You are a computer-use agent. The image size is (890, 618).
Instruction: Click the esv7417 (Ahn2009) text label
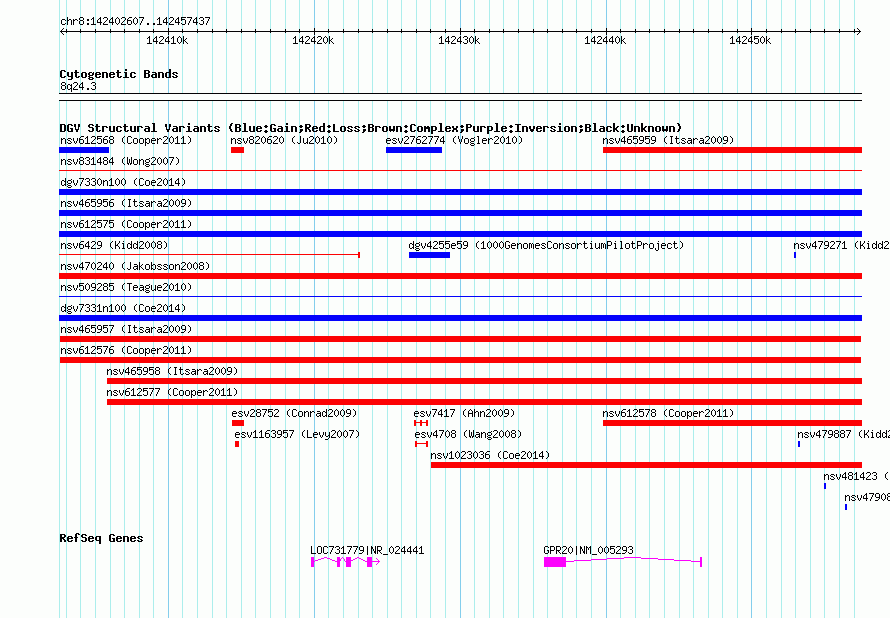(464, 413)
